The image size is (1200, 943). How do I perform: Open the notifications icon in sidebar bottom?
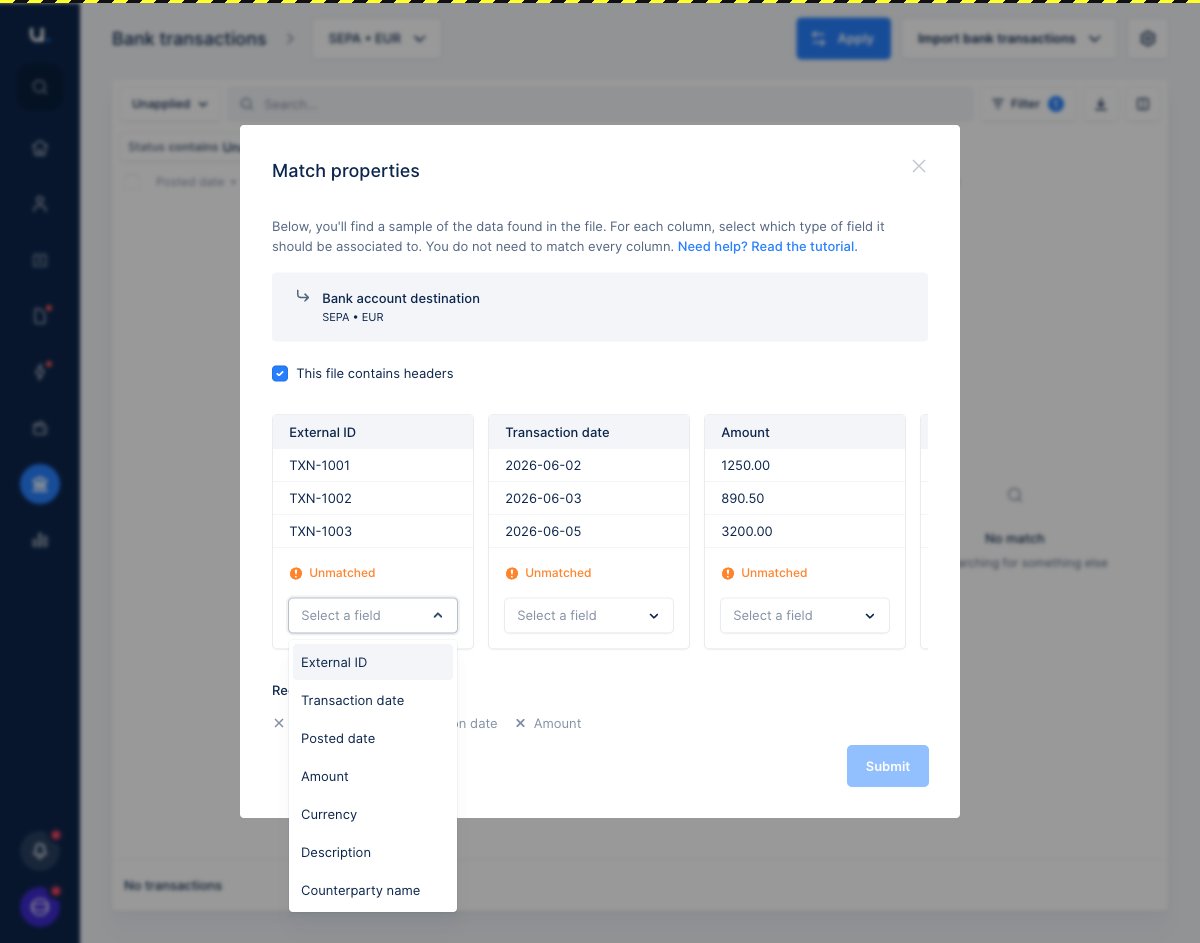tap(40, 851)
